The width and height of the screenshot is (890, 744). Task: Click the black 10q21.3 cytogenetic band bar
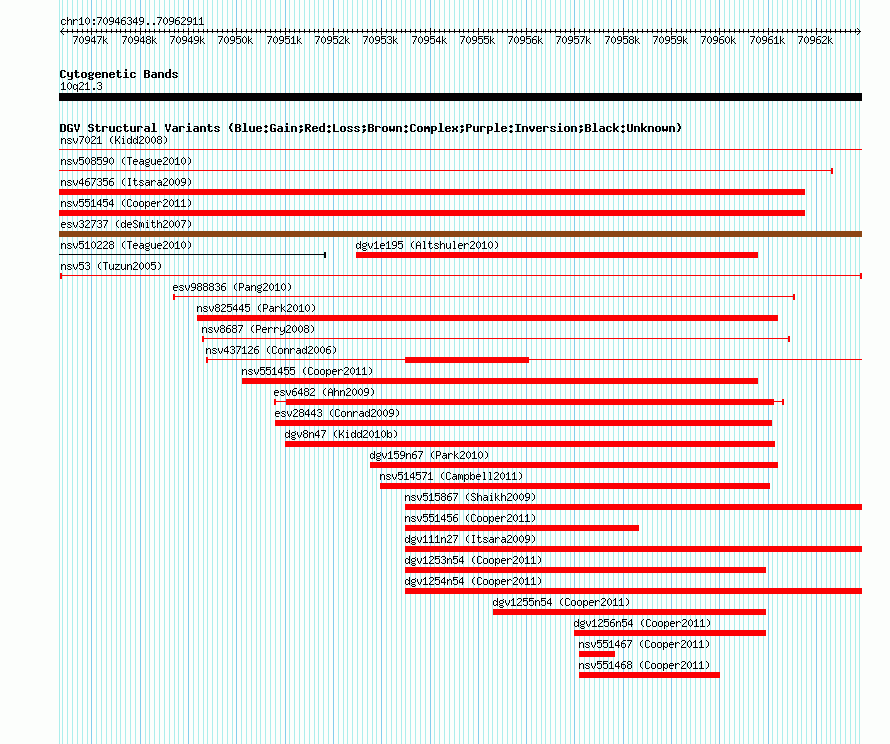(460, 97)
